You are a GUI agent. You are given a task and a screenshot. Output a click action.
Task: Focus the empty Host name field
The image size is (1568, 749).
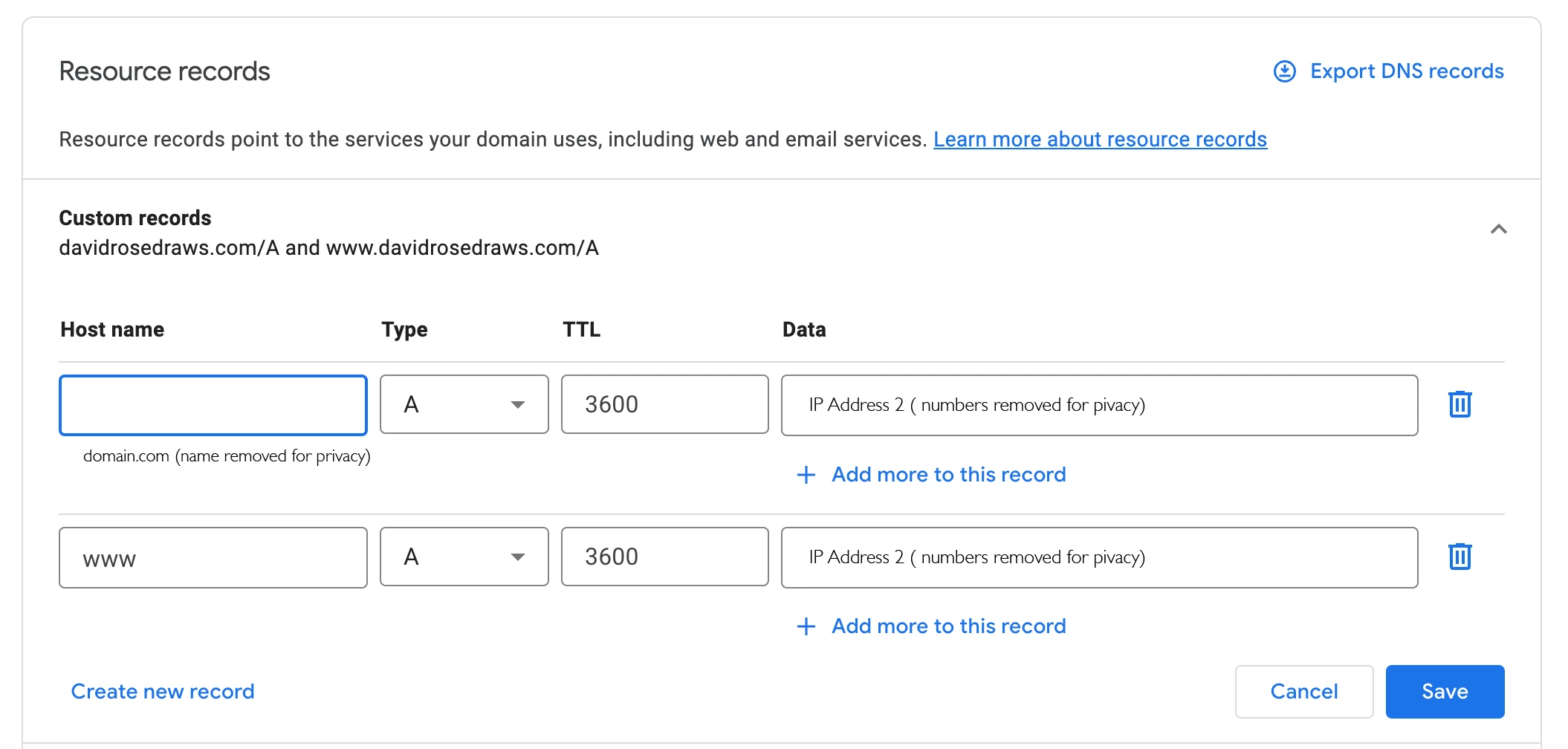(x=213, y=405)
